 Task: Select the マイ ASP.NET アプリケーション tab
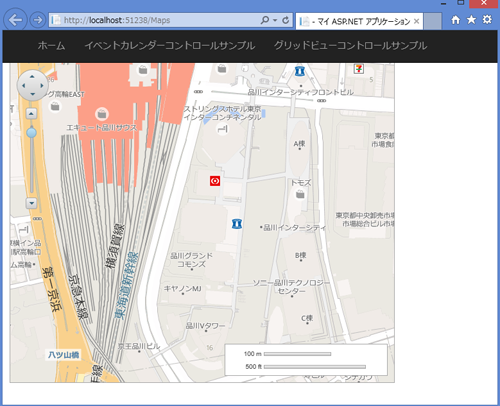359,21
